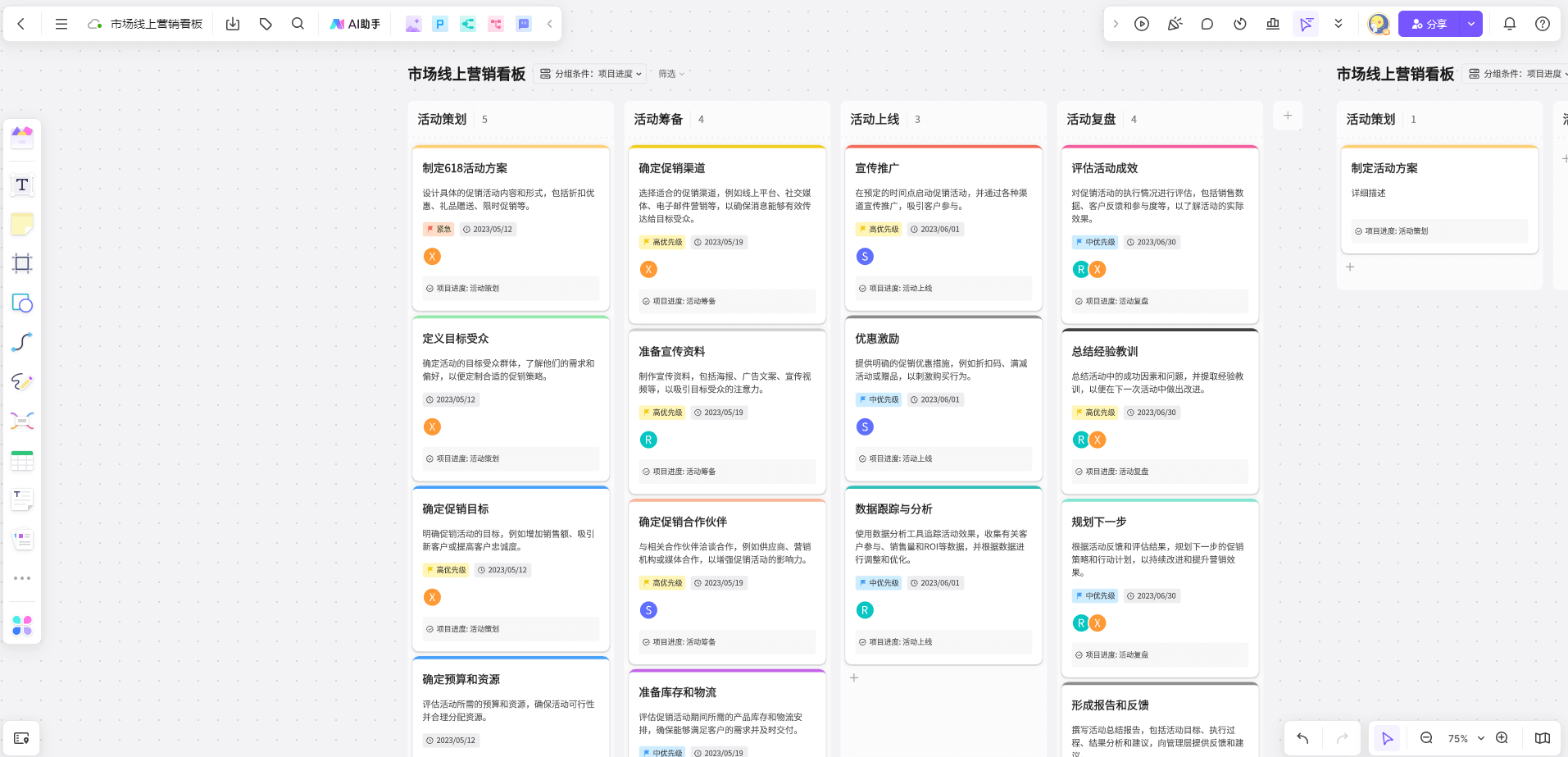Screen dimensions: 1568x757
Task: Click the tag icon in top toolbar
Action: tap(266, 24)
